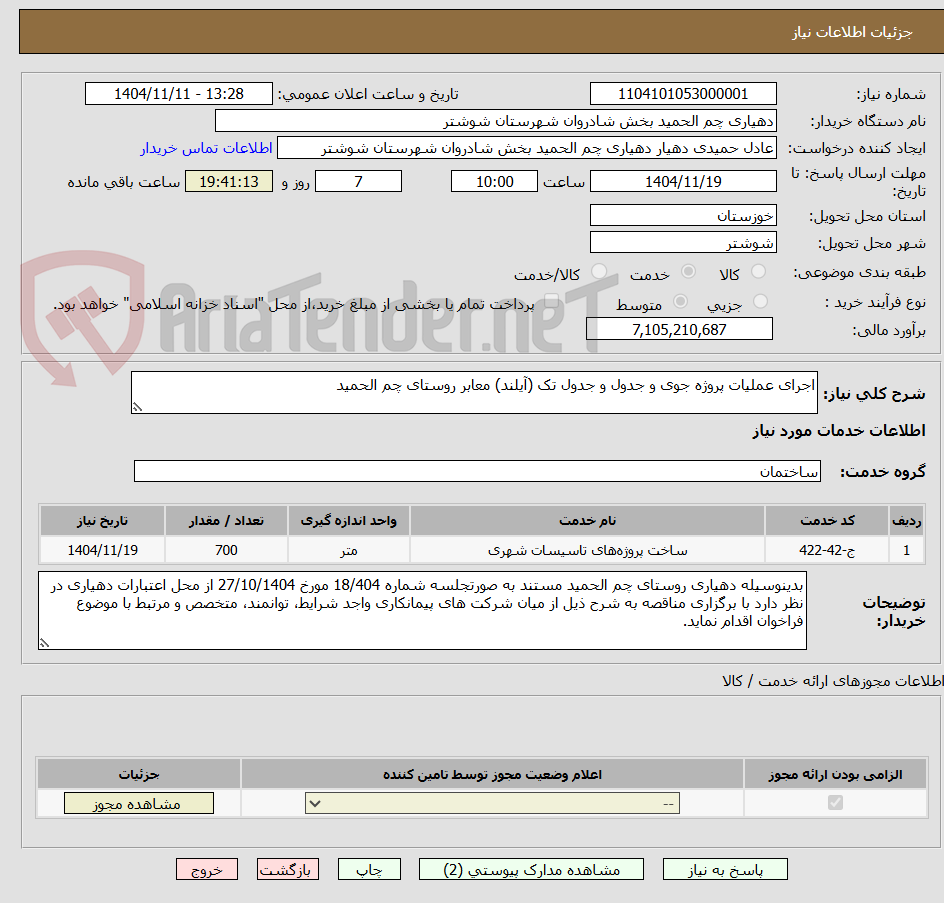944x903 pixels.
Task: Click the table date cell 1404/11/19
Action: [102, 550]
